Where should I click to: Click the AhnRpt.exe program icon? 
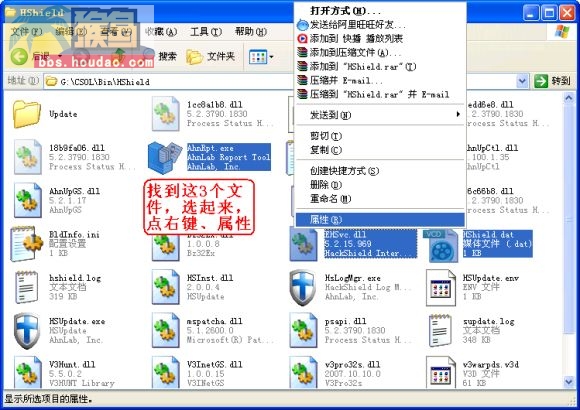[x=165, y=157]
